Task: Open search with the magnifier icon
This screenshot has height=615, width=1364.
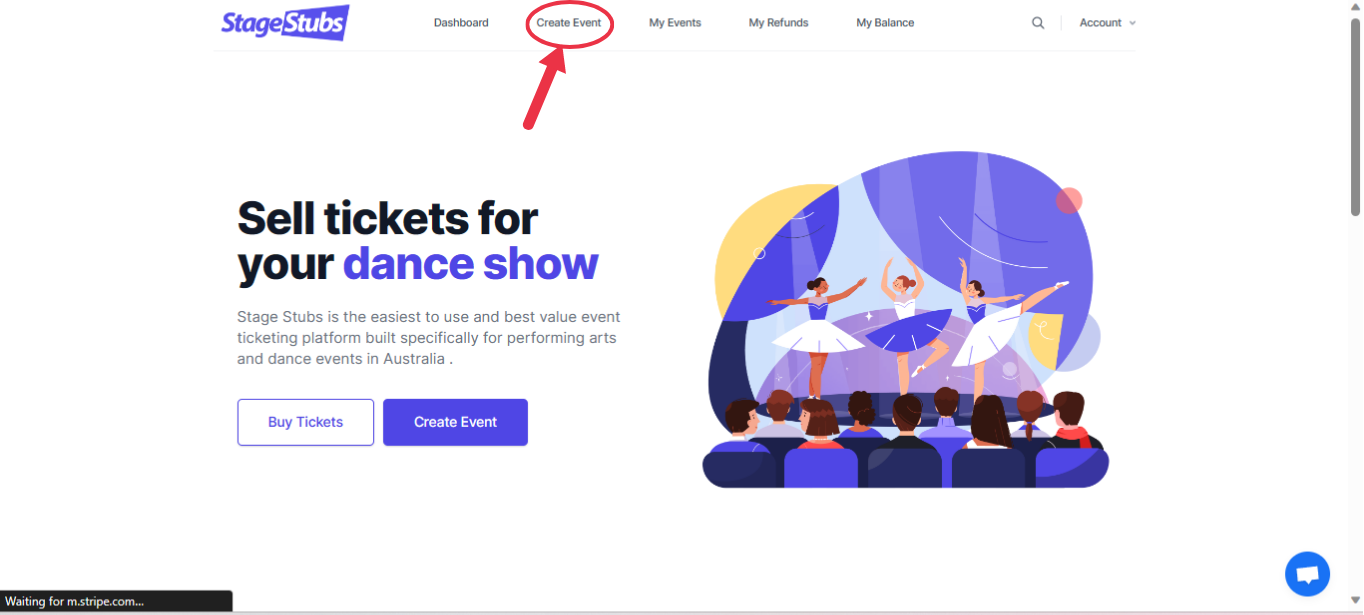Action: pyautogui.click(x=1038, y=23)
